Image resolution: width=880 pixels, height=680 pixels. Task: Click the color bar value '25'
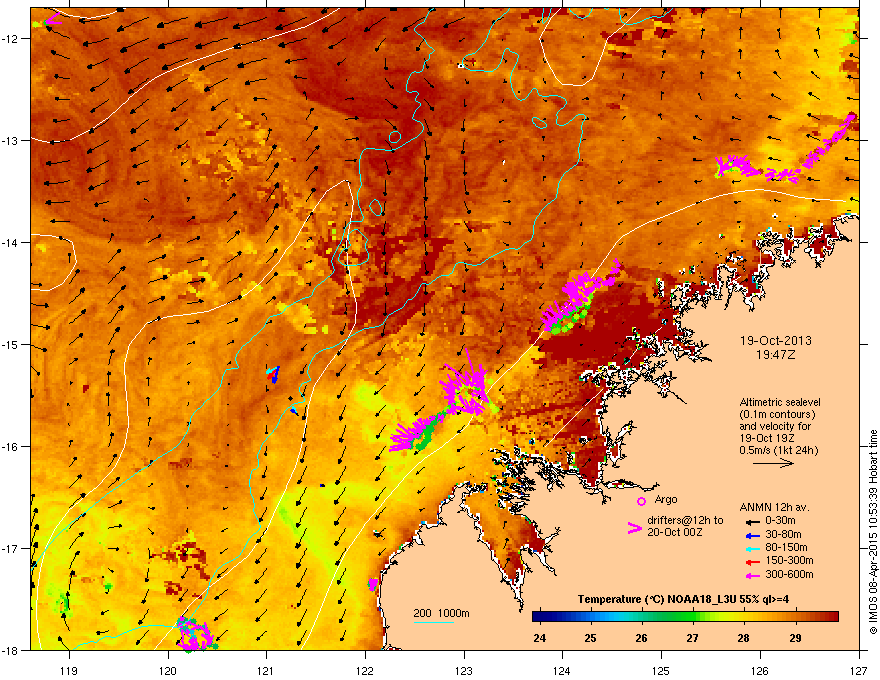point(590,638)
